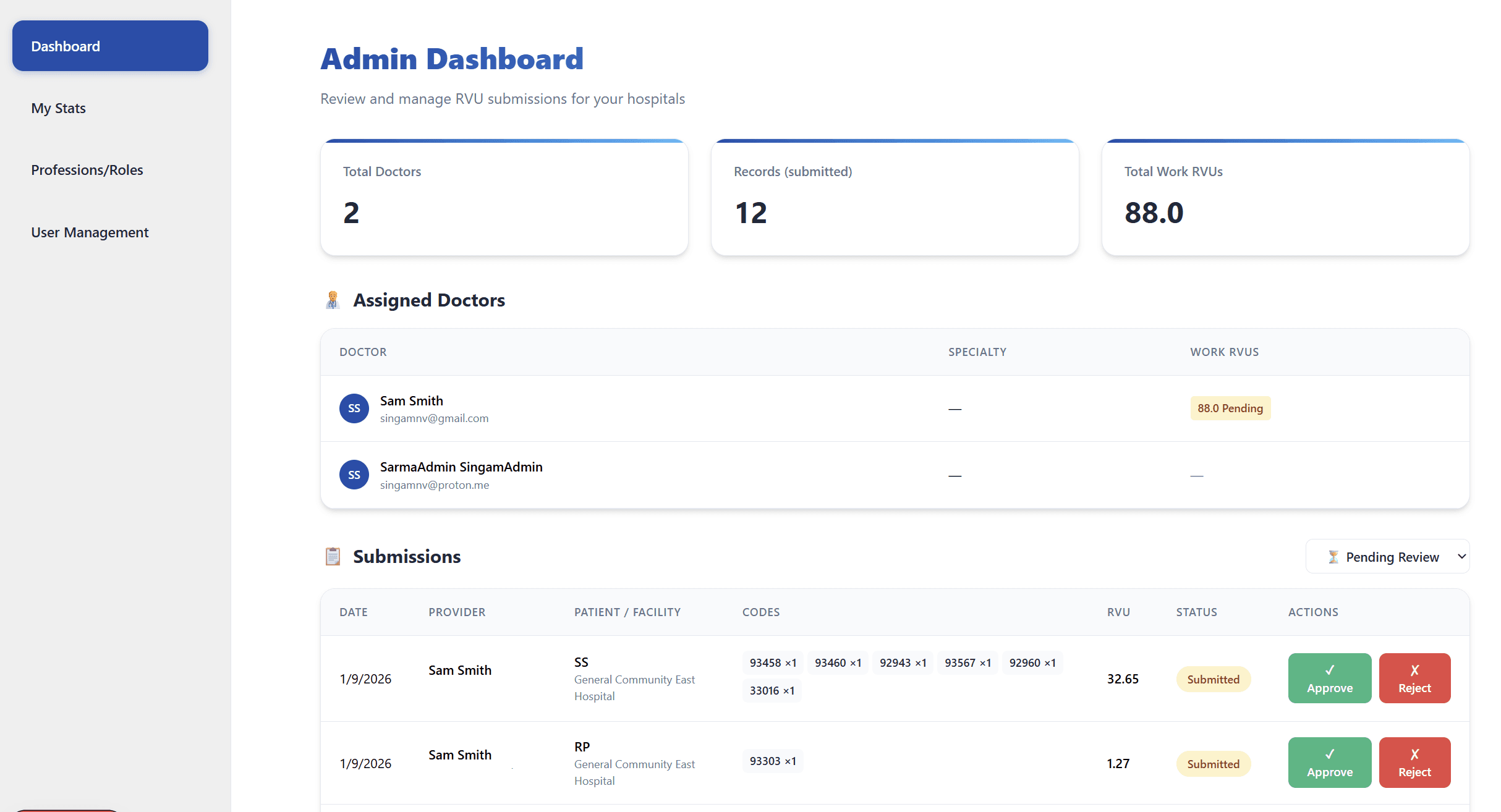Expand the chevron on the submissions filter
This screenshot has width=1501, height=812.
(x=1460, y=556)
